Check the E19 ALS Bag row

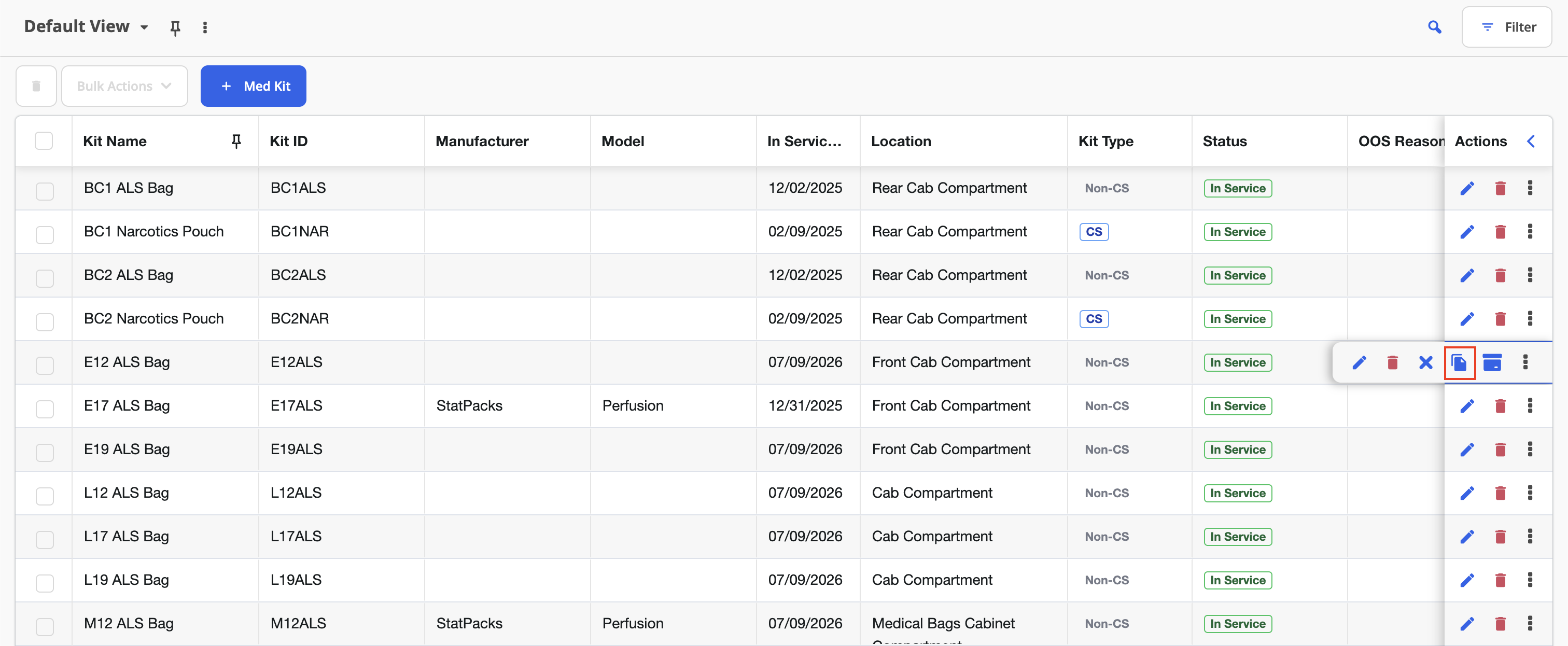(x=45, y=453)
